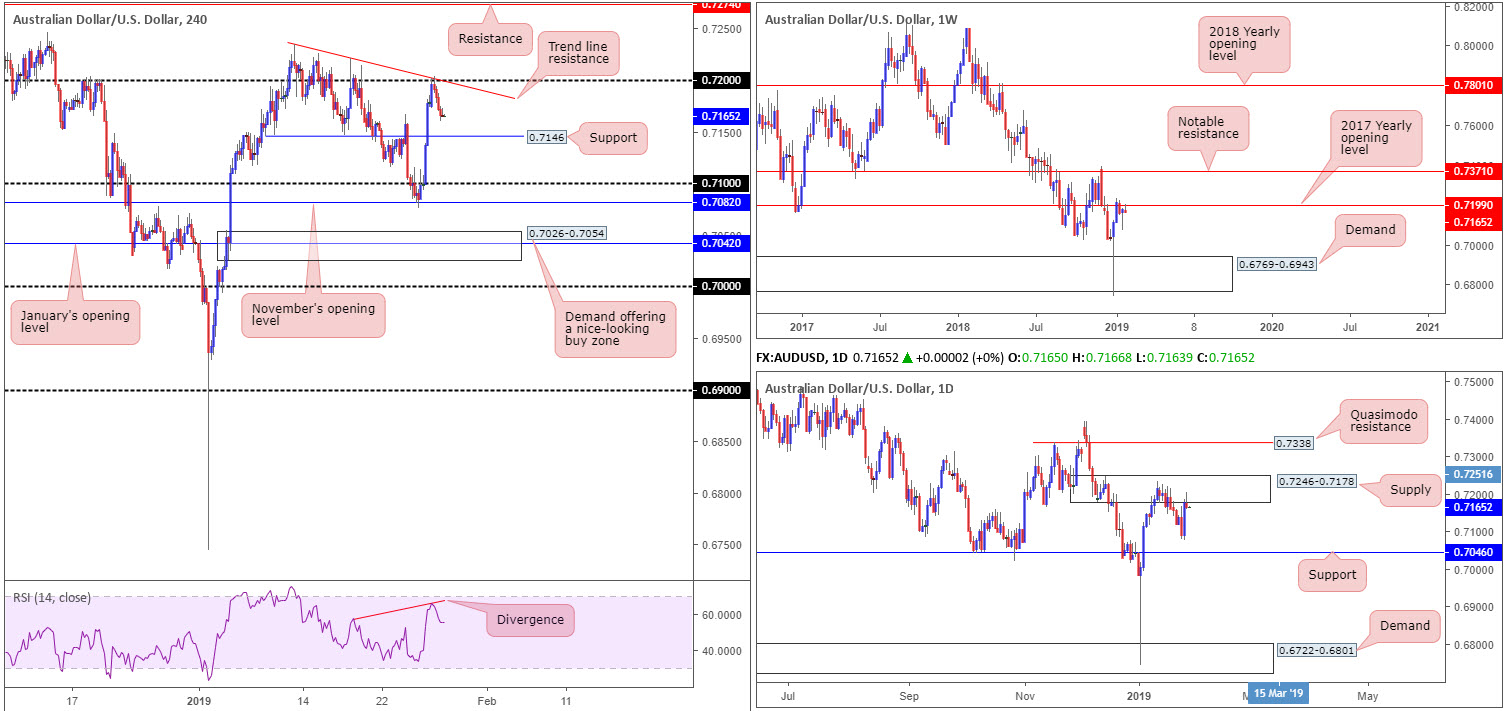Screen dimensions: 1505x711
Task: Select the 0.67500 label on the 240 price axis
Action: click(x=720, y=545)
